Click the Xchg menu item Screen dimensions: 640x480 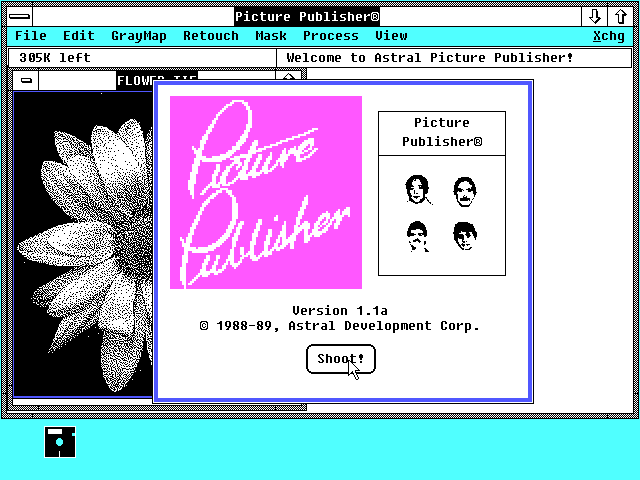coord(609,36)
